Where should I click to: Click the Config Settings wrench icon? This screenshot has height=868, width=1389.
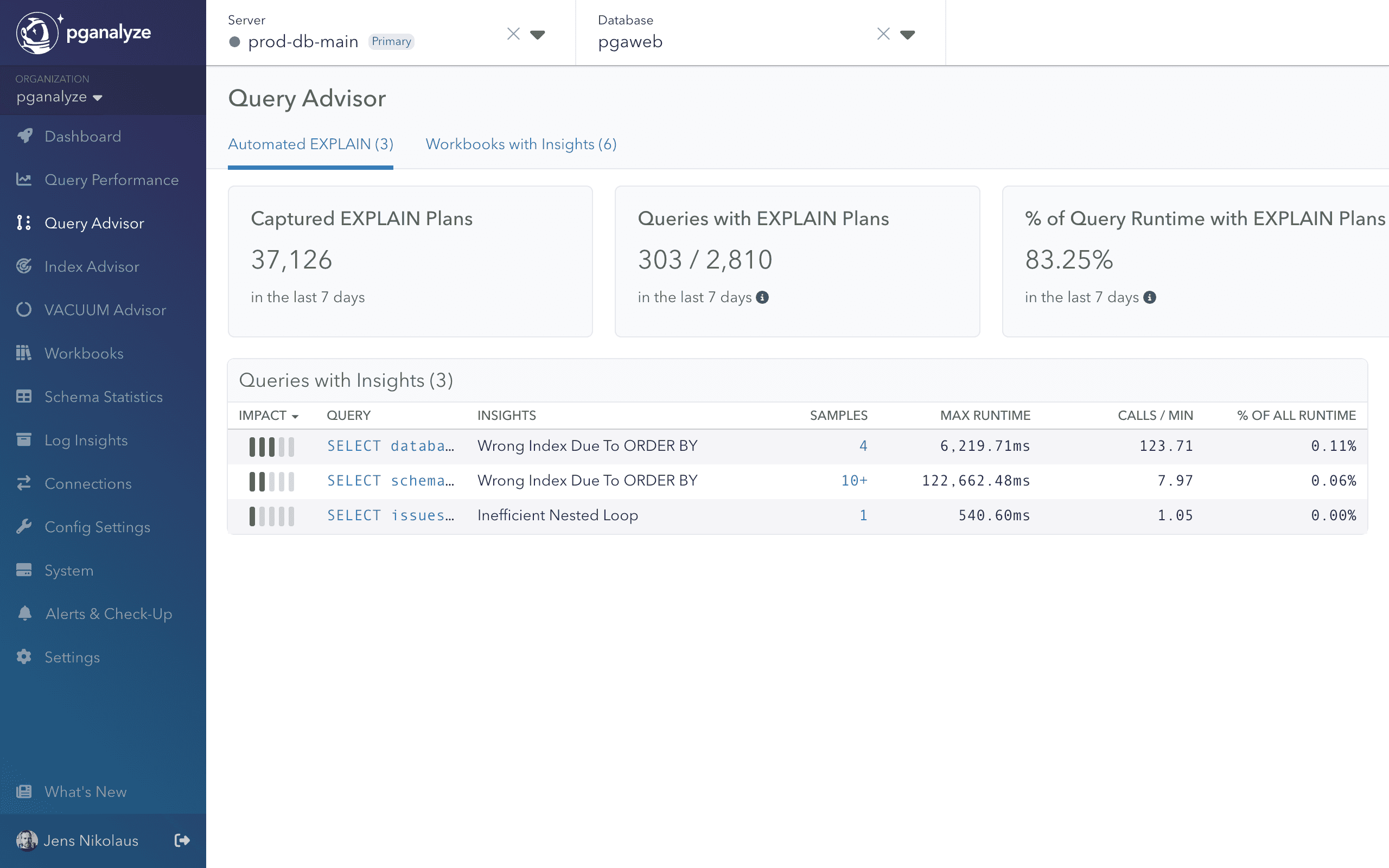click(23, 527)
